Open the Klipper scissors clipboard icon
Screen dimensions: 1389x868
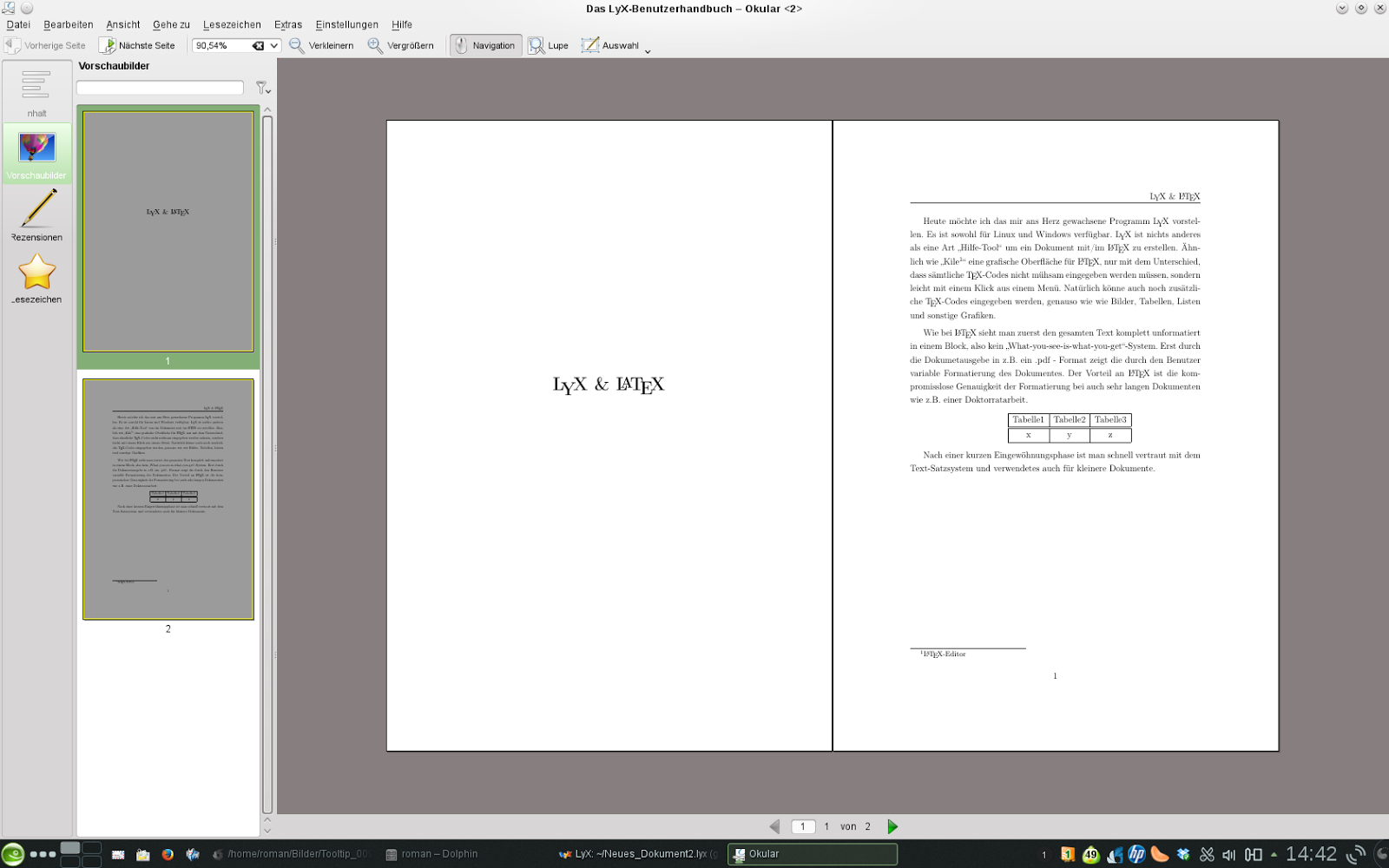click(x=1207, y=854)
